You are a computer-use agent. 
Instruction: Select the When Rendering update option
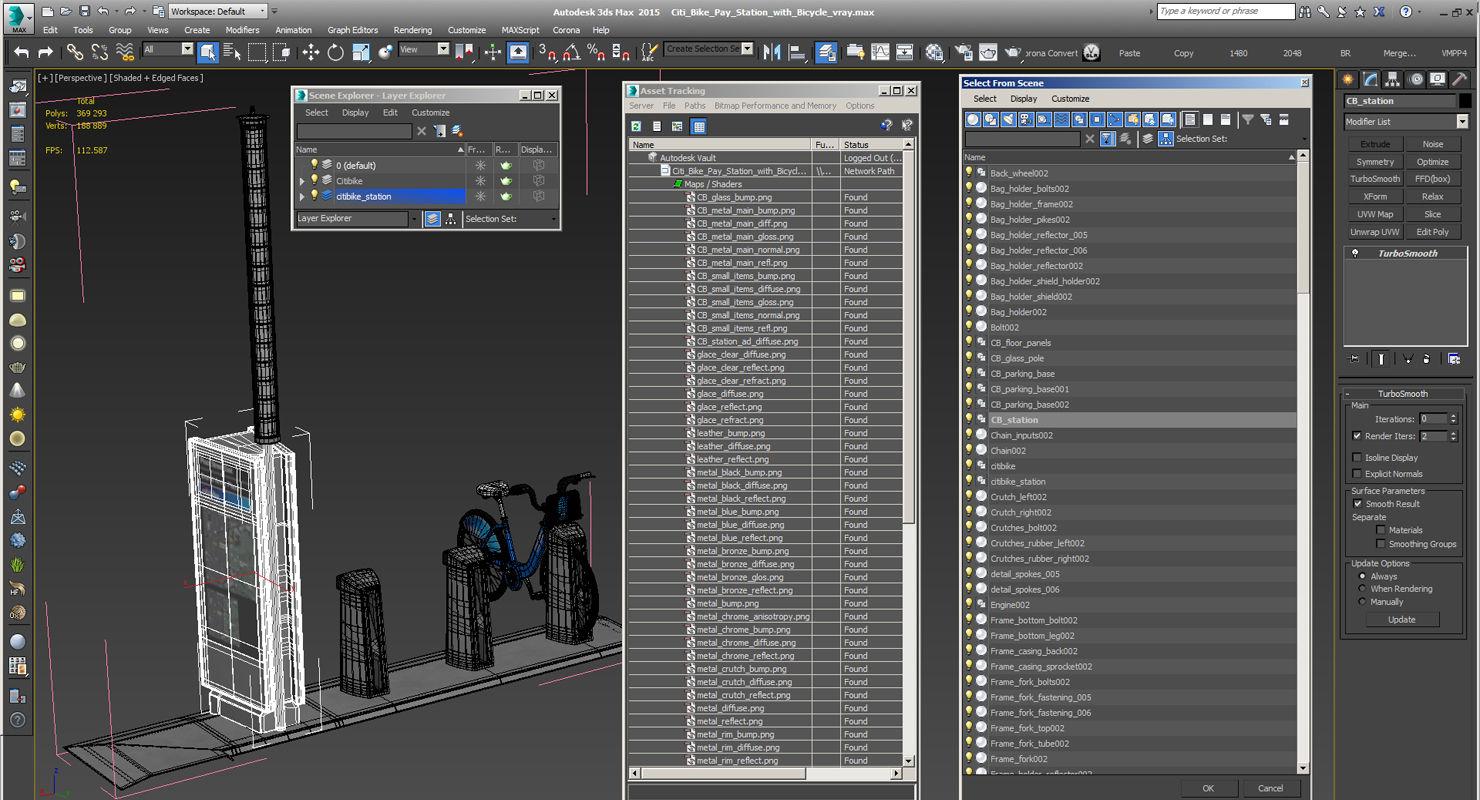[1362, 589]
